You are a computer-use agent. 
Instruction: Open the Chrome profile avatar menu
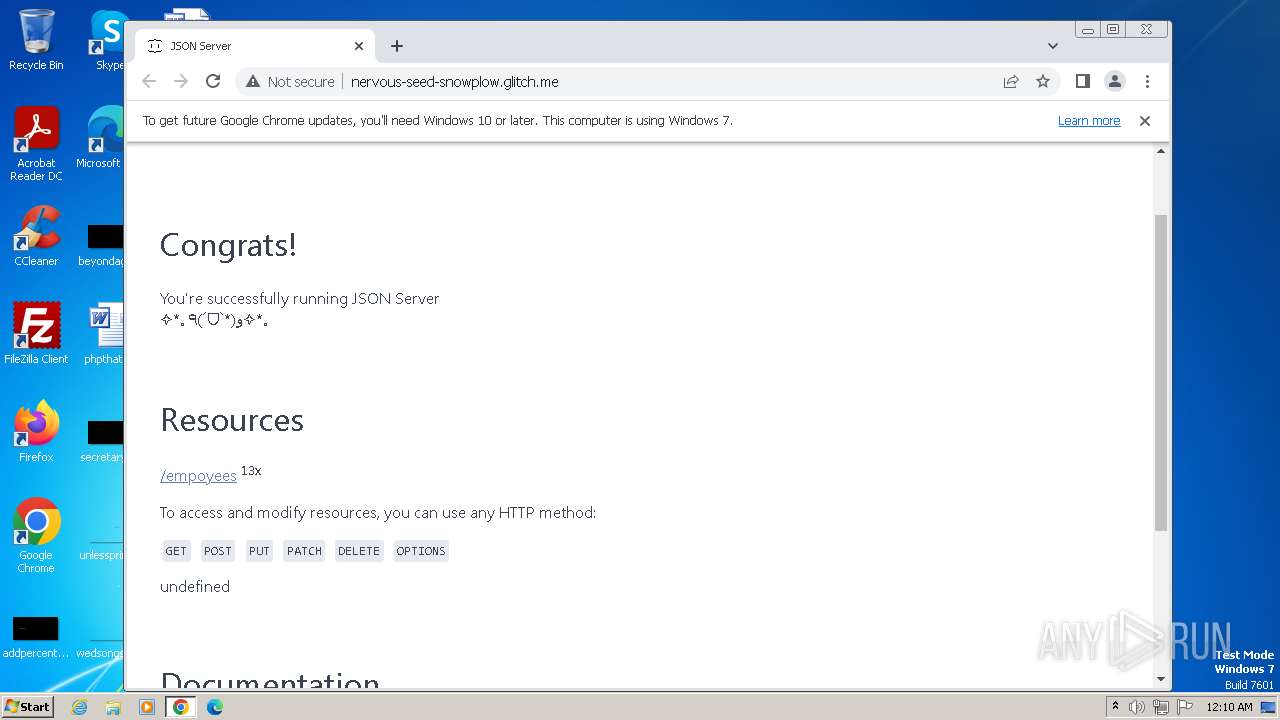click(x=1115, y=81)
